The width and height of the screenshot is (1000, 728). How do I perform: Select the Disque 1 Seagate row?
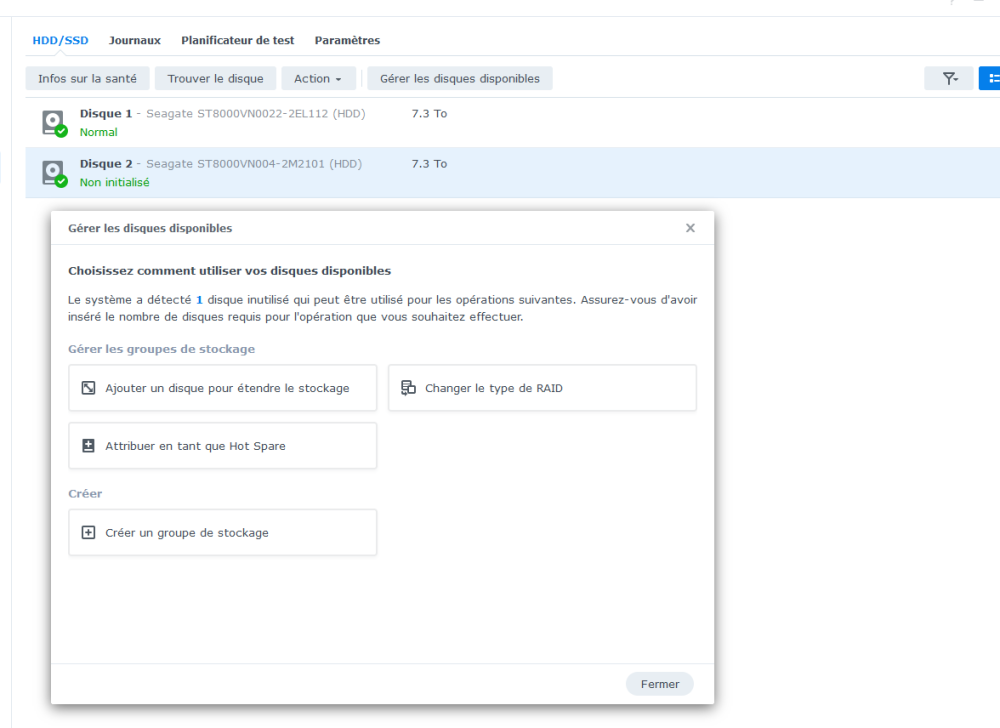[x=500, y=122]
